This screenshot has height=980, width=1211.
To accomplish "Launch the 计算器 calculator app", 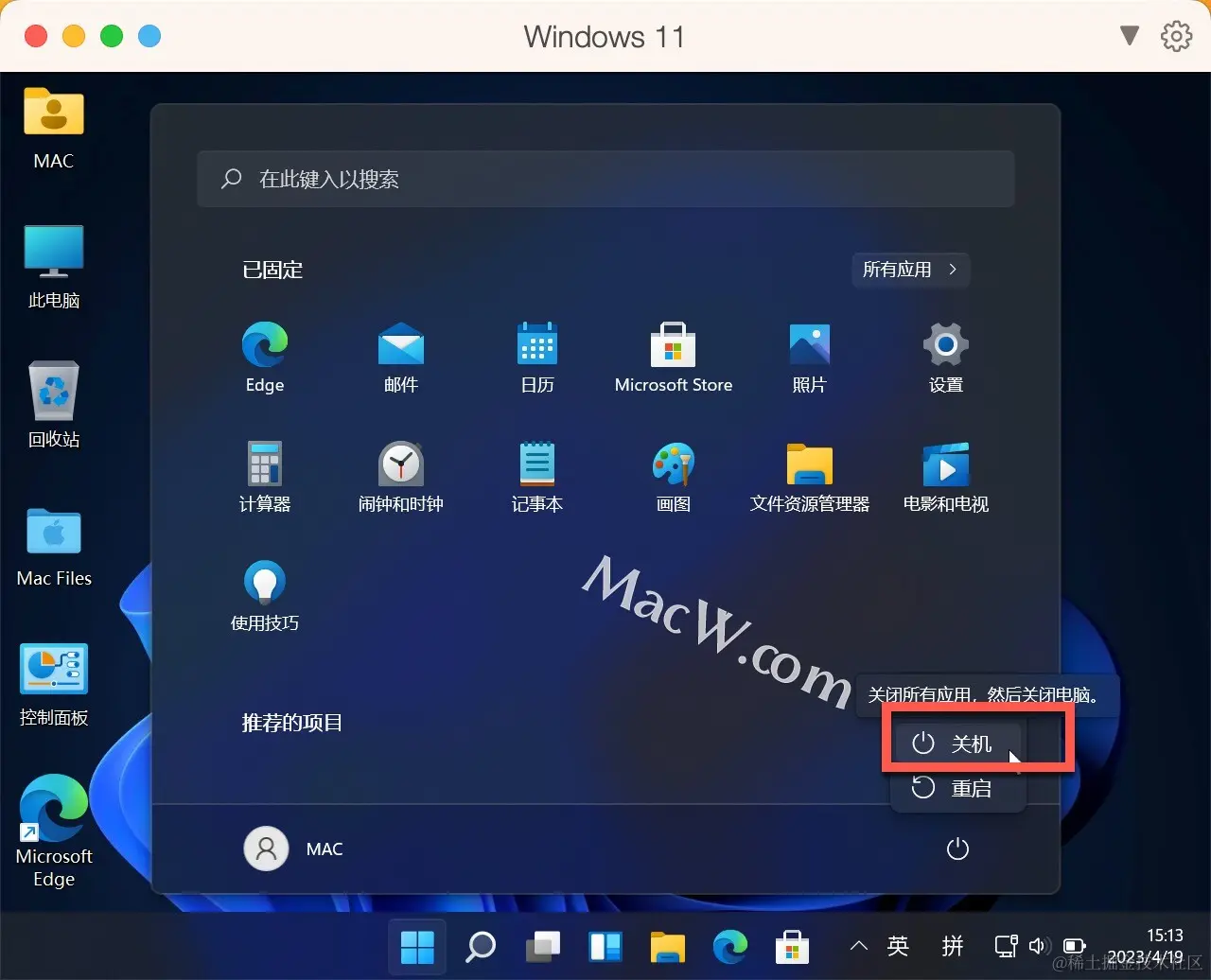I will tap(265, 477).
